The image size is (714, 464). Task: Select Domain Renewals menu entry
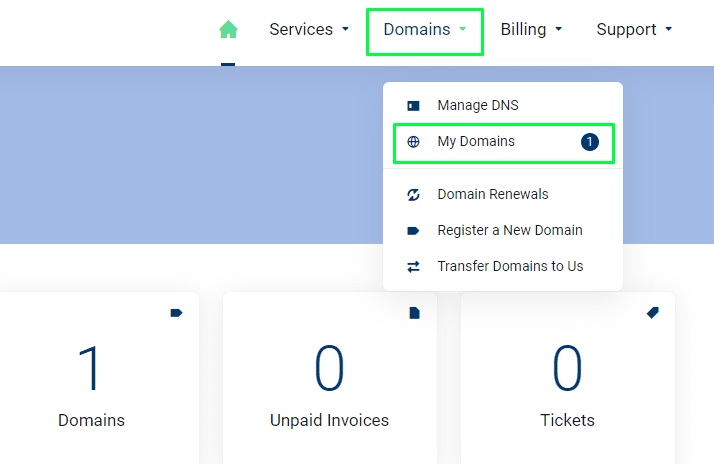click(x=503, y=194)
